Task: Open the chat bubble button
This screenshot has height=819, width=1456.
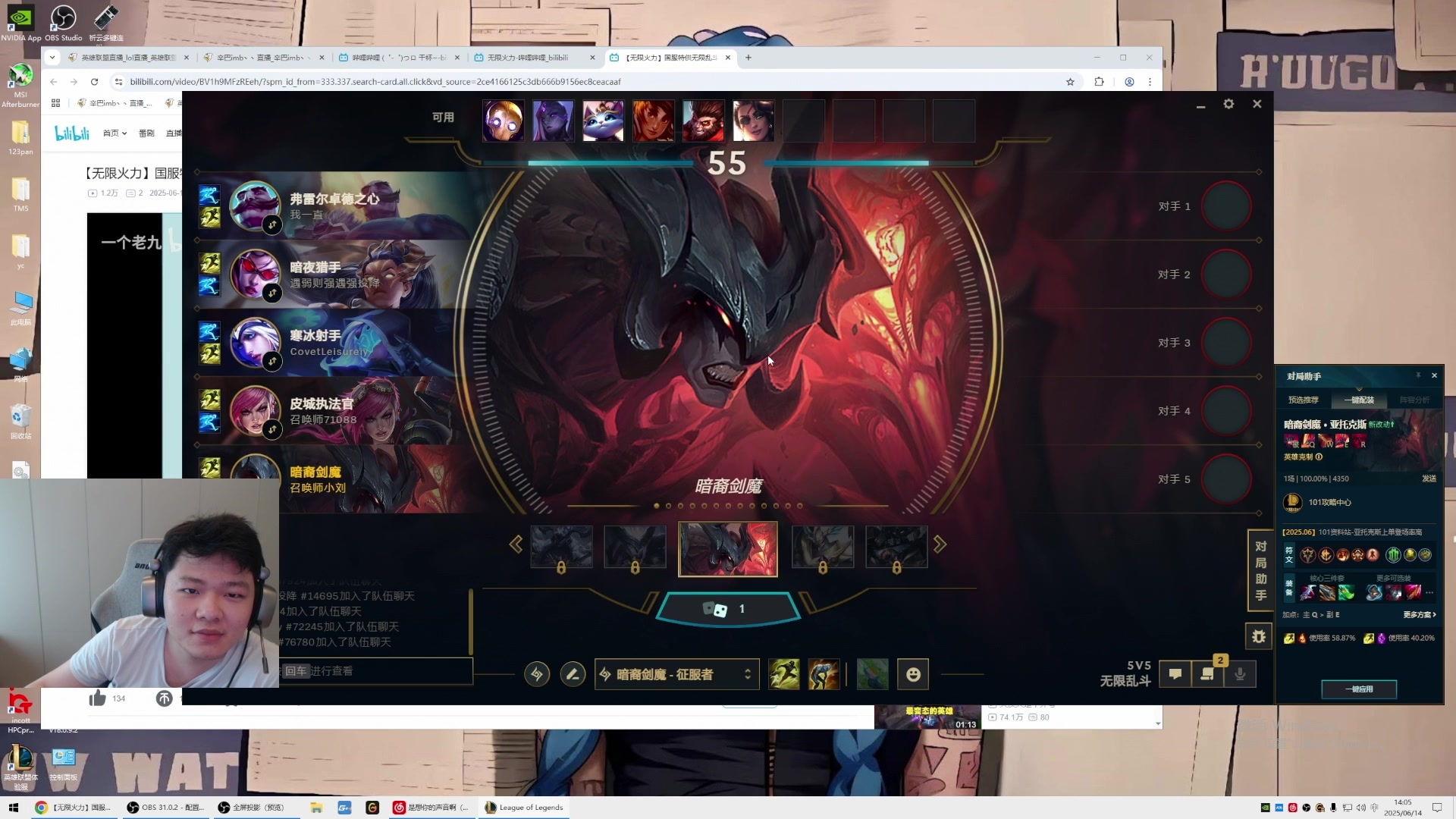Action: point(1175,673)
